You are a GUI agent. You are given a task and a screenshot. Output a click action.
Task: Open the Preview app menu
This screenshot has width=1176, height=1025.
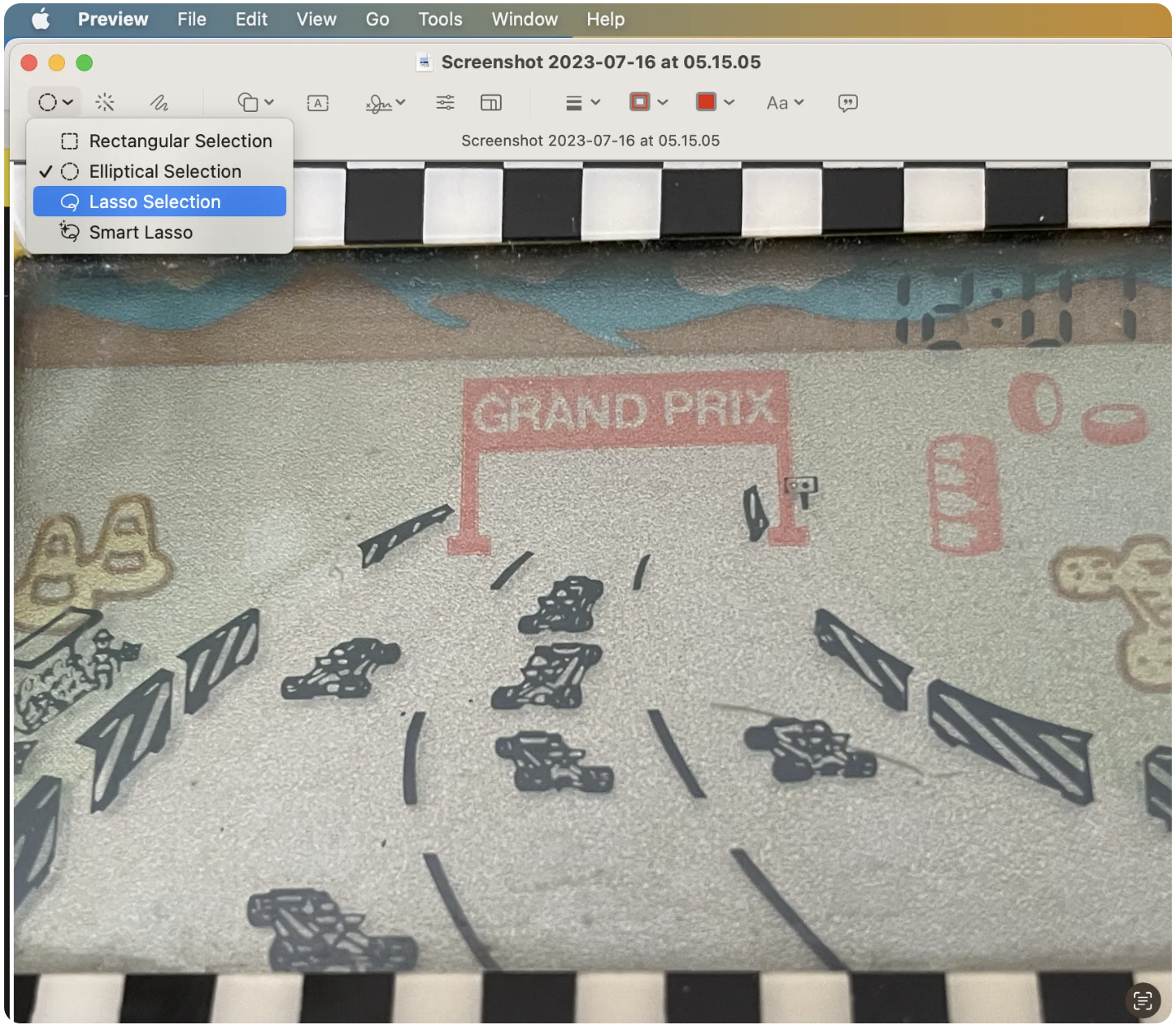(x=113, y=19)
